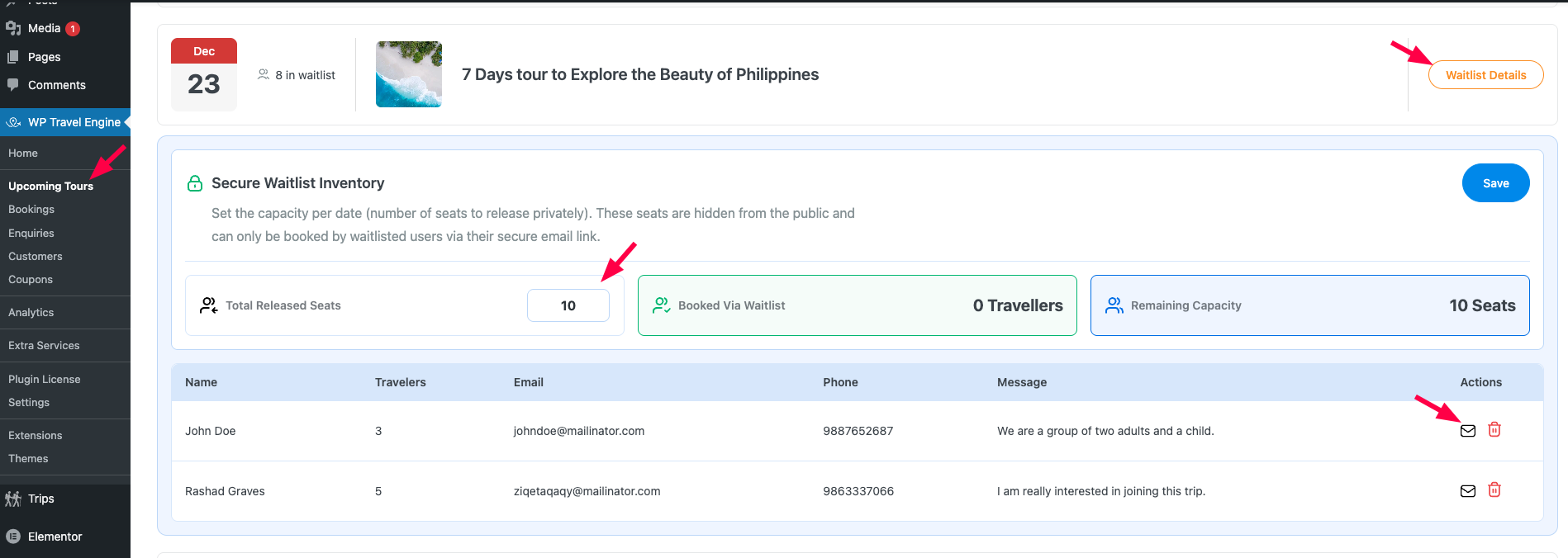
Task: Open Upcoming Tours menu item
Action: (x=50, y=187)
